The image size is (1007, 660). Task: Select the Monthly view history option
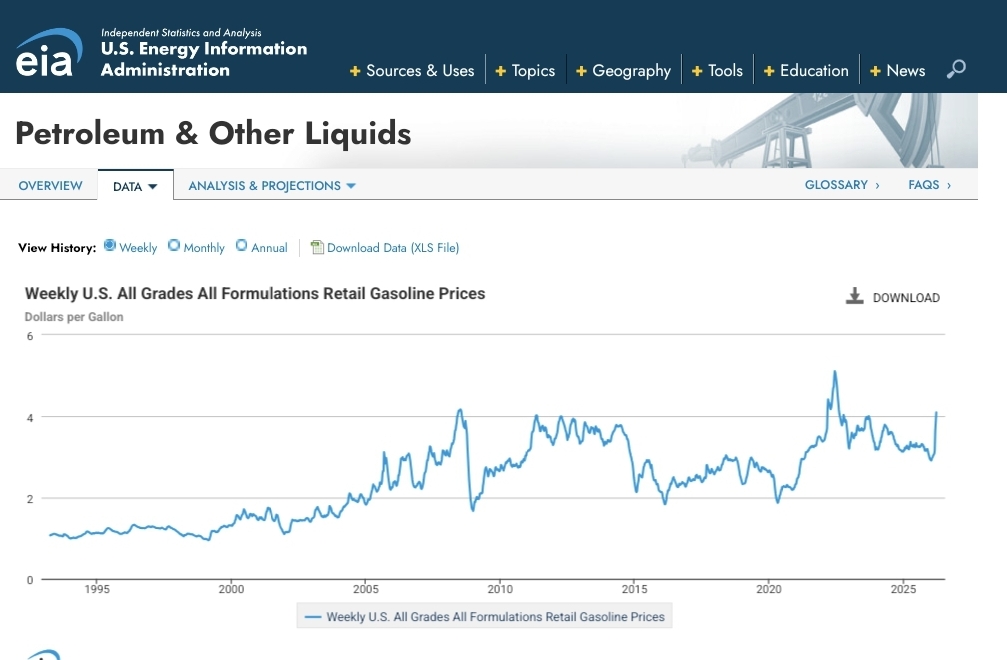pyautogui.click(x=174, y=245)
